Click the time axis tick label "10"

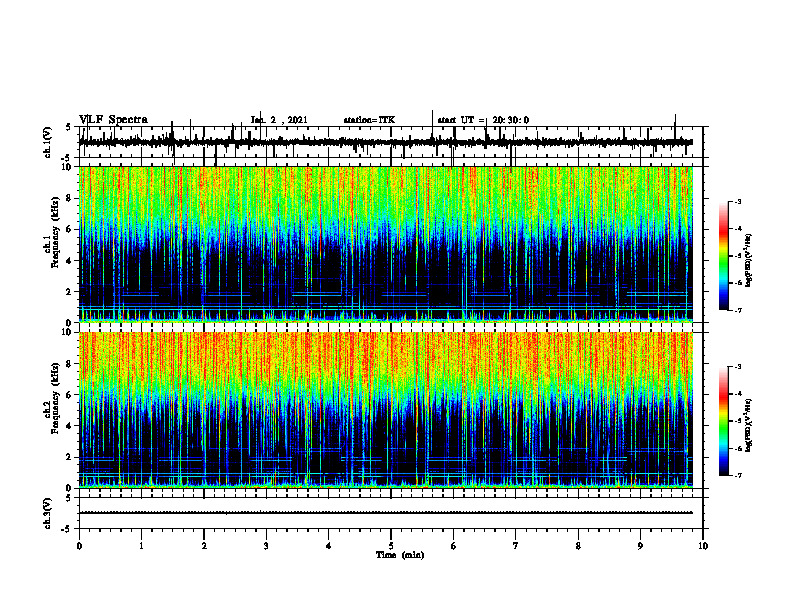pyautogui.click(x=703, y=546)
